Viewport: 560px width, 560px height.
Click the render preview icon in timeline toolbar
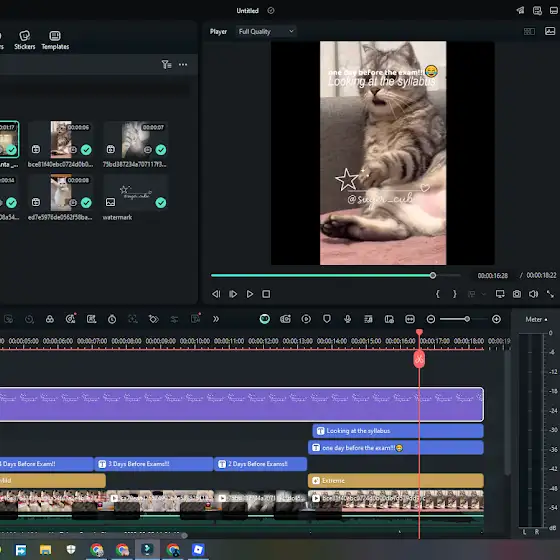(x=306, y=319)
